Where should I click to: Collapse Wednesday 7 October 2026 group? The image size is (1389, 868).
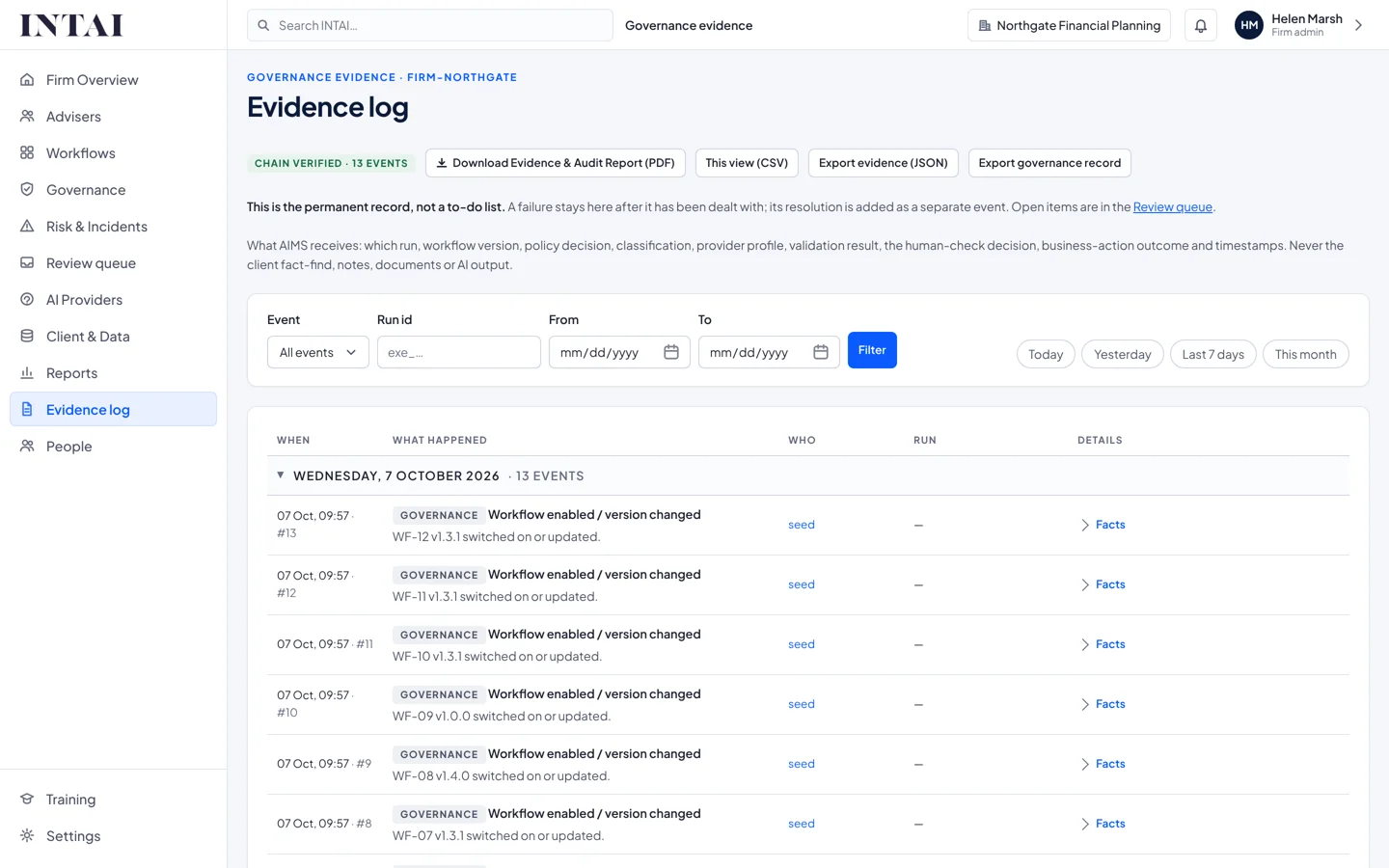281,475
